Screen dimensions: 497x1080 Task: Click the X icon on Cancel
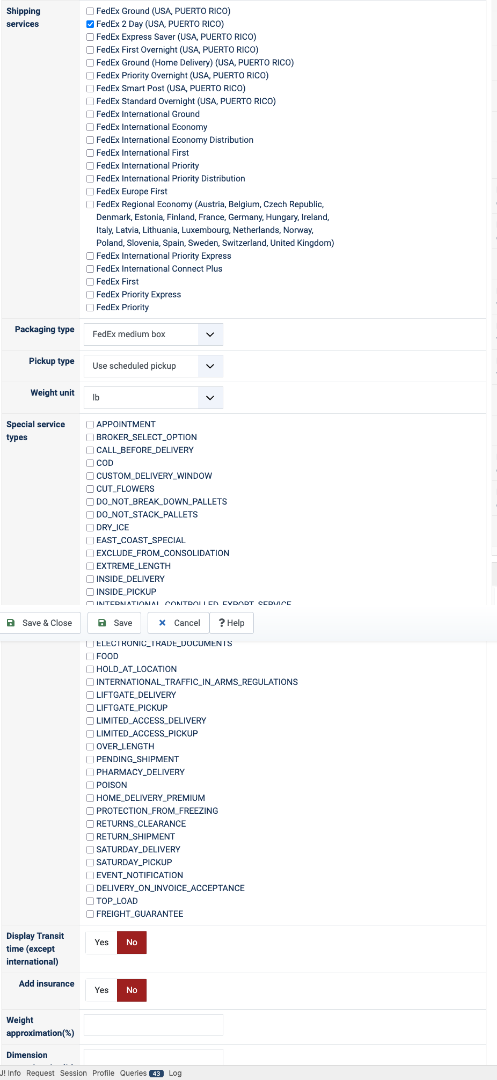162,623
